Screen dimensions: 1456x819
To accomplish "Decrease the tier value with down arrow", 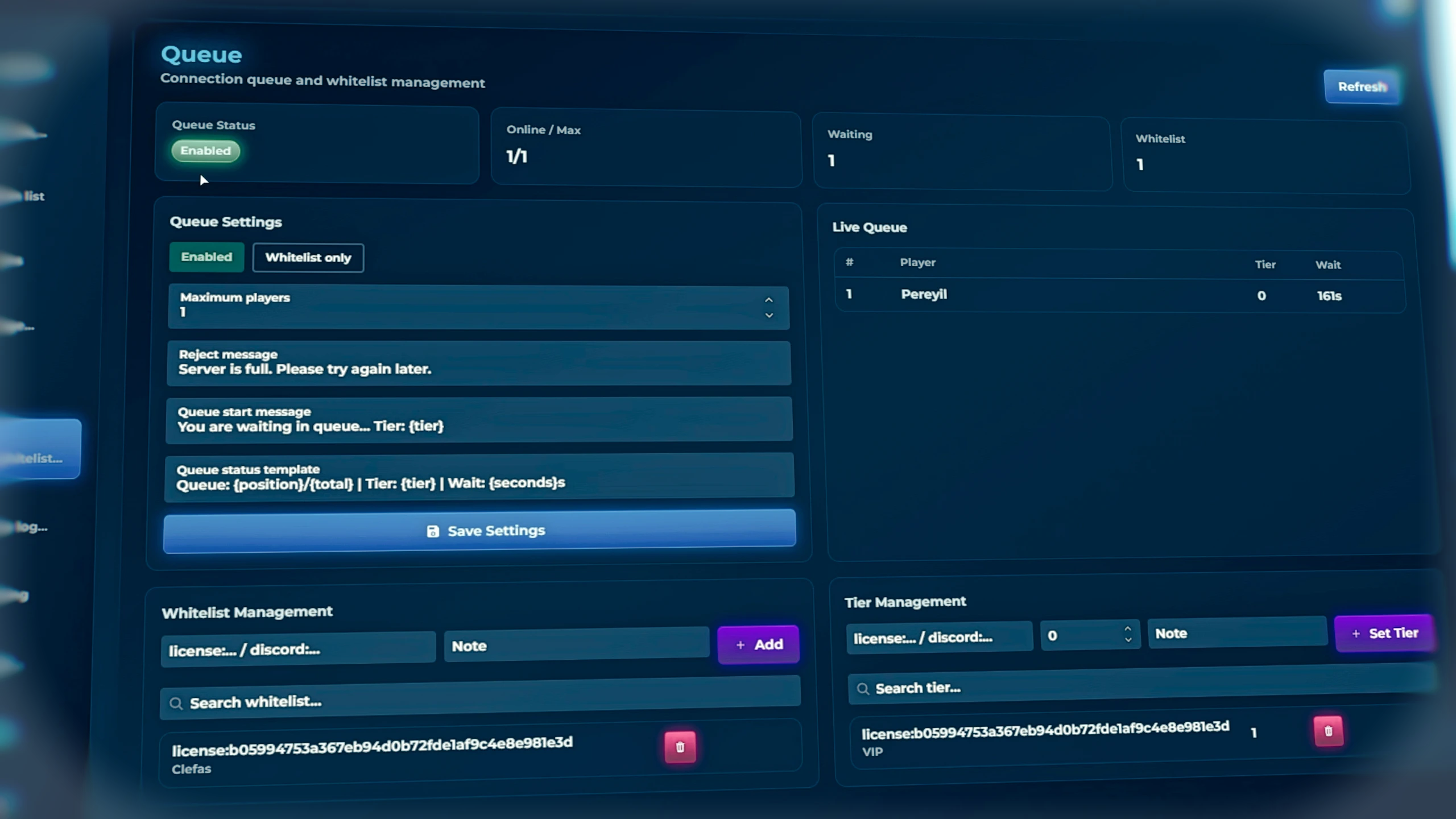I will (x=1128, y=640).
